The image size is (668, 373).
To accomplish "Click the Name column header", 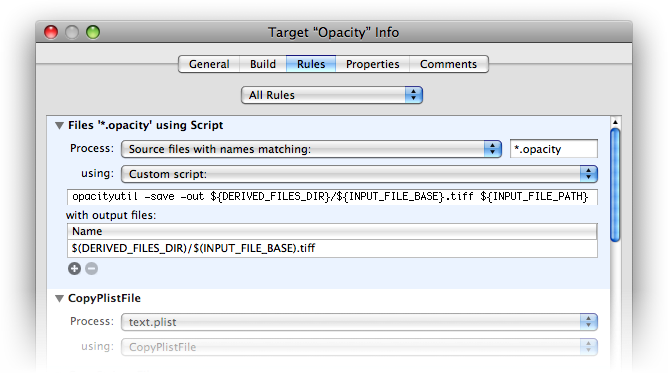I will click(332, 231).
